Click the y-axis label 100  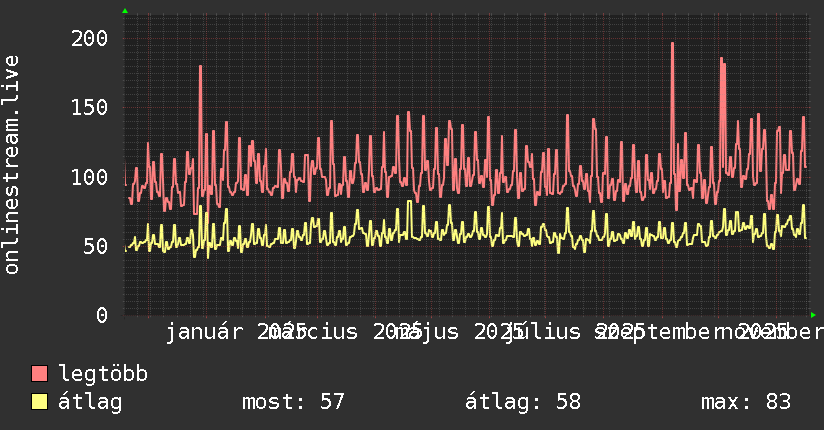pos(89,177)
